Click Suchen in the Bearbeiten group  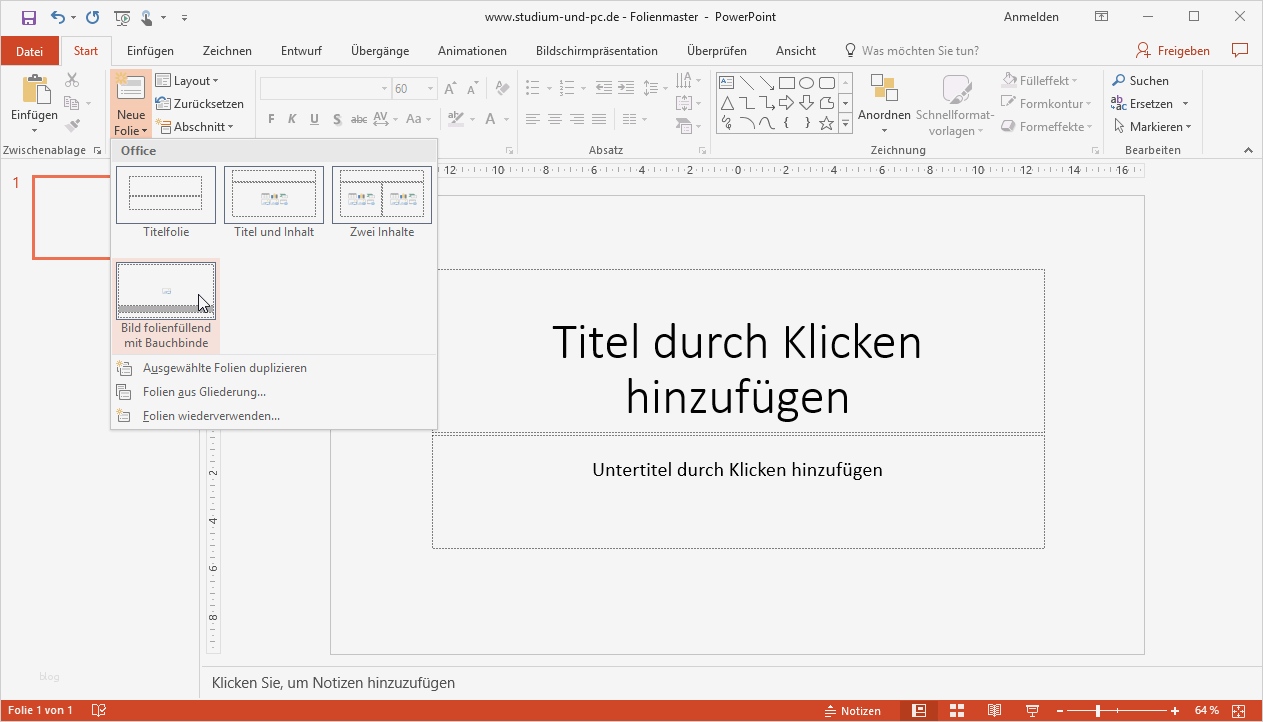point(1140,81)
